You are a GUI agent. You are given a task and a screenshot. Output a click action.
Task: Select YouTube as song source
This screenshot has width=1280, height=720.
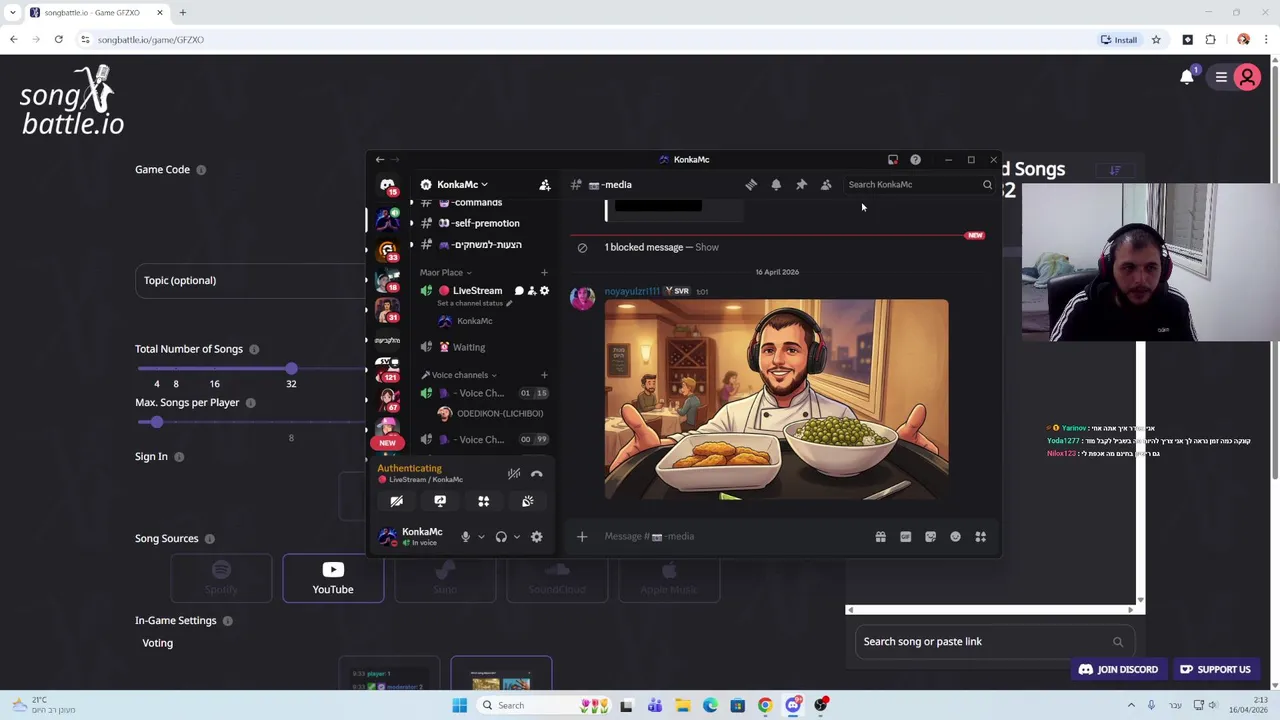[333, 578]
